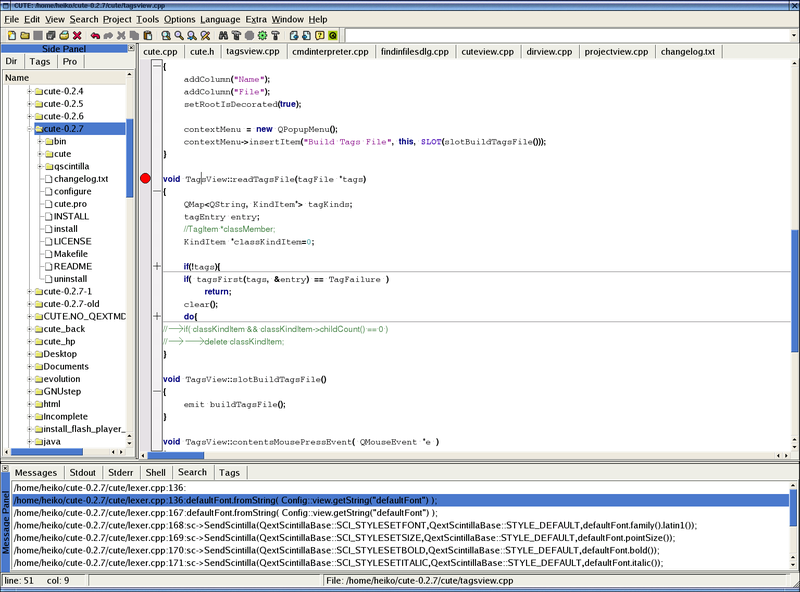Open the toolbar combo box dropdown arrow
Viewport: 800px width, 592px height.
[793, 35]
